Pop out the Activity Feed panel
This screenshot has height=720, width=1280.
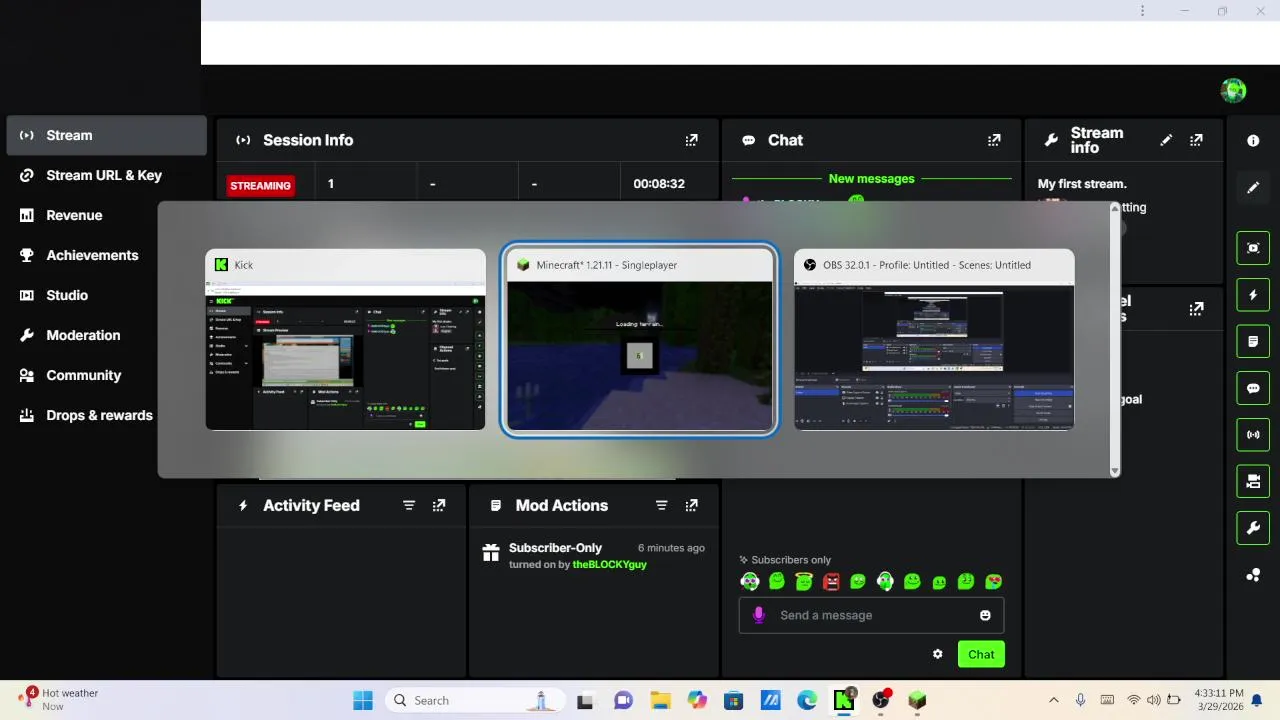439,506
